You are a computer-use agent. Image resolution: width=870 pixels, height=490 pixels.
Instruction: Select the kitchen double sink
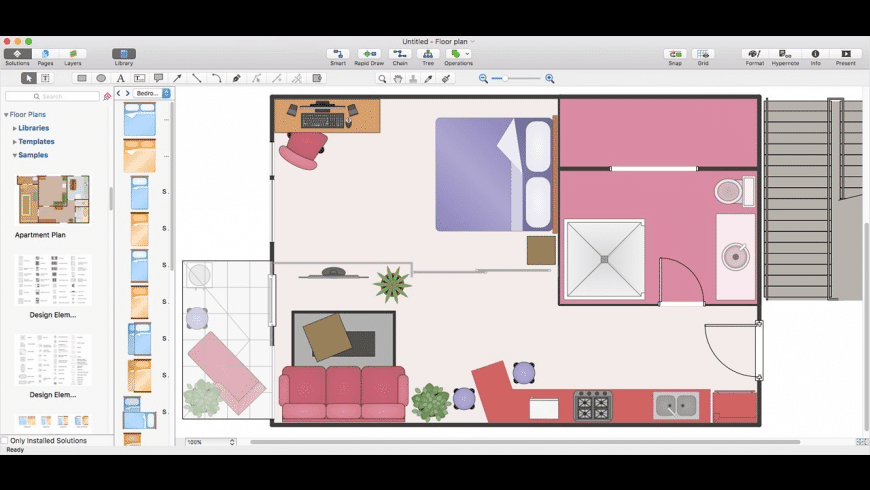click(x=676, y=406)
